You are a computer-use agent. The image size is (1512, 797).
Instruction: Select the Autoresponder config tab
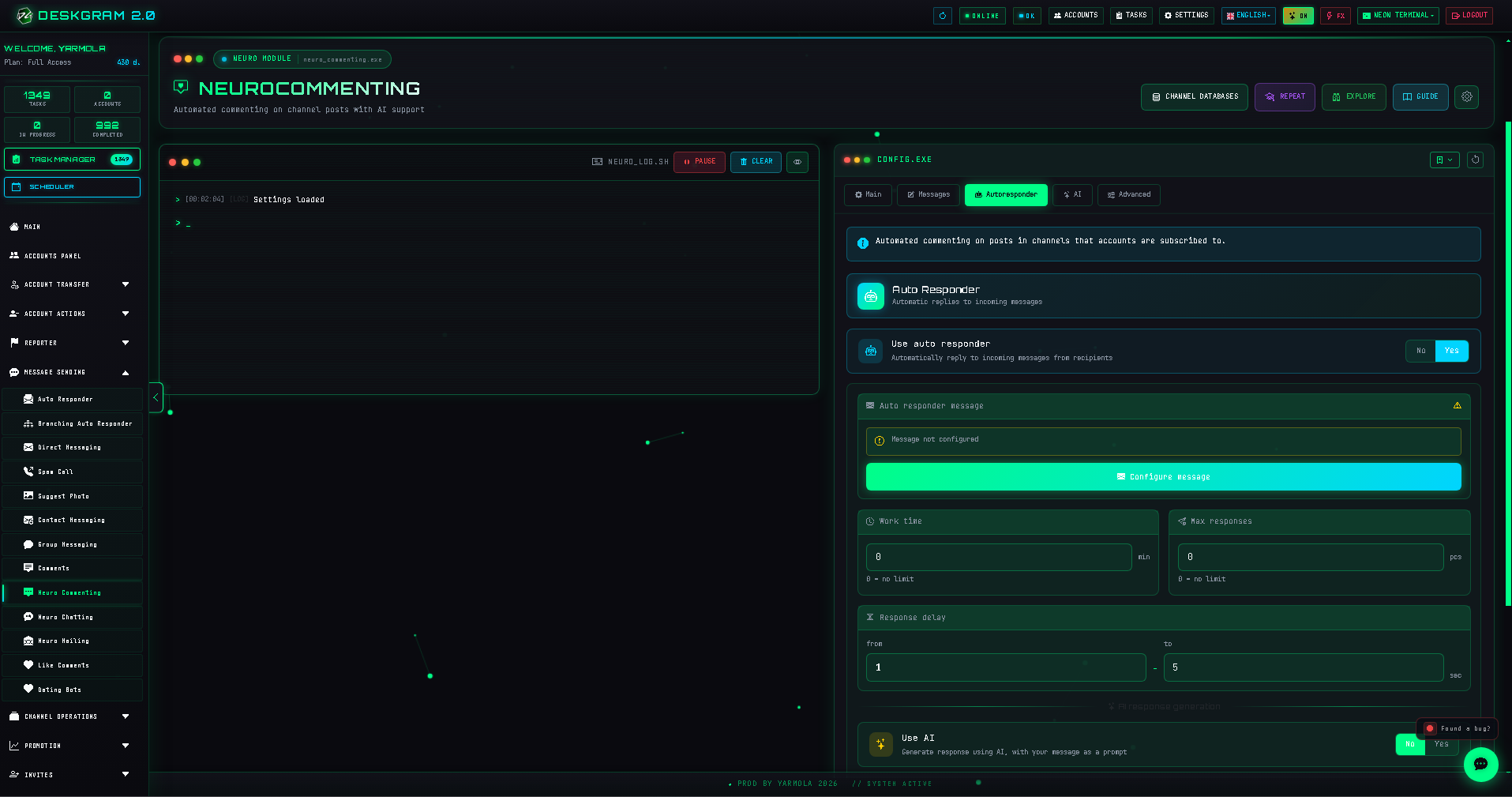(1006, 195)
